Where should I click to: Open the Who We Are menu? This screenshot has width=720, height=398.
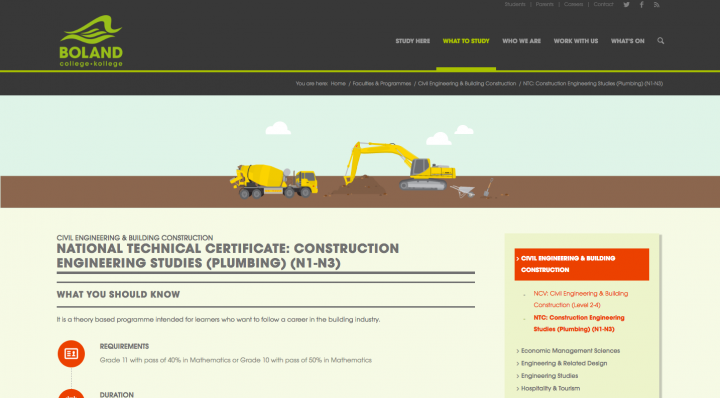[522, 41]
